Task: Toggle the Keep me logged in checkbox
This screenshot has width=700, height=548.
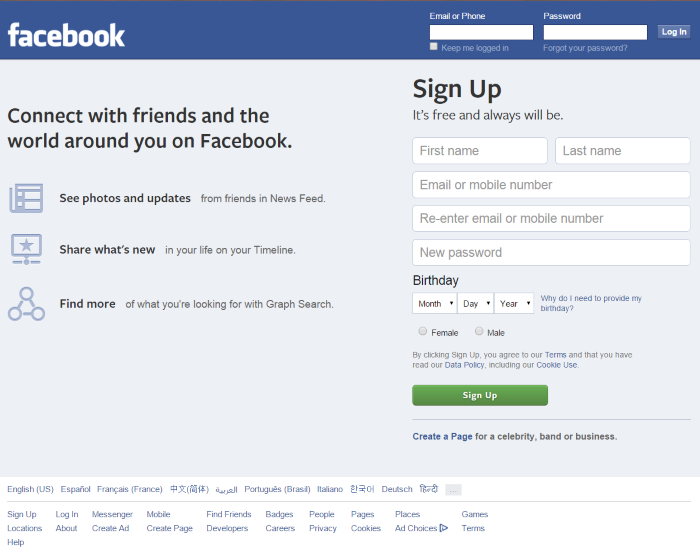Action: point(433,46)
